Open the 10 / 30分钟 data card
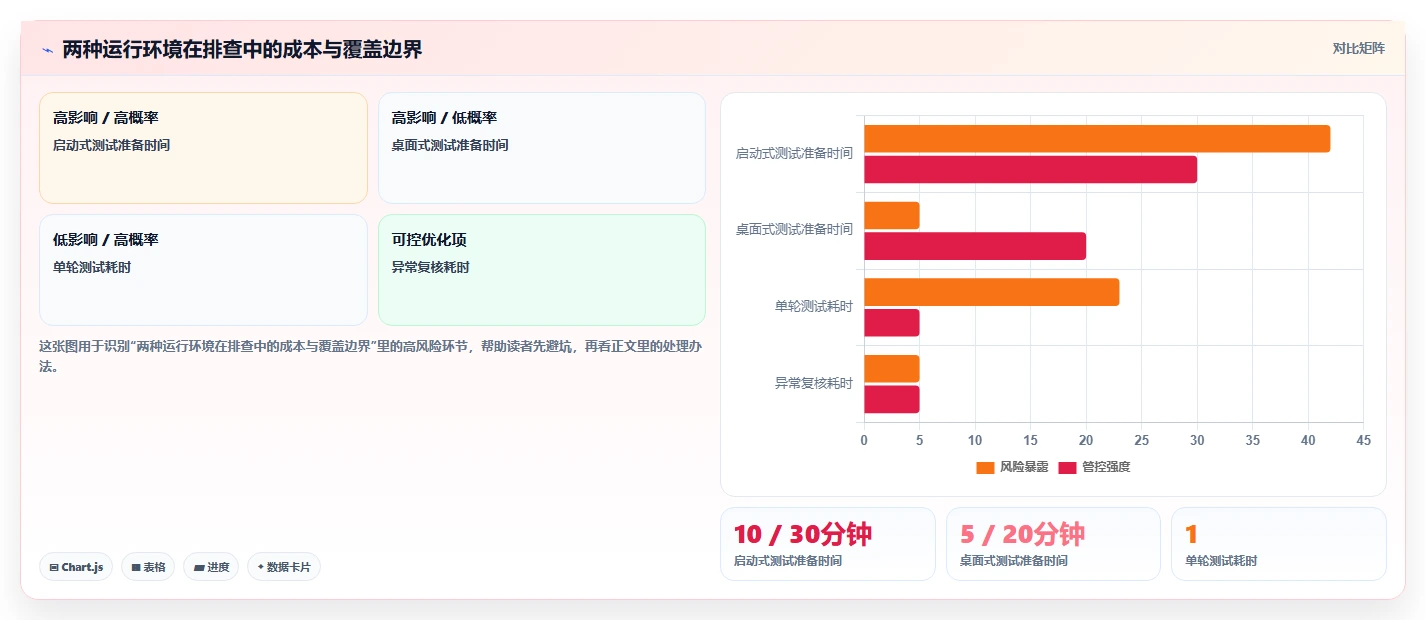The width and height of the screenshot is (1426, 620). point(828,544)
